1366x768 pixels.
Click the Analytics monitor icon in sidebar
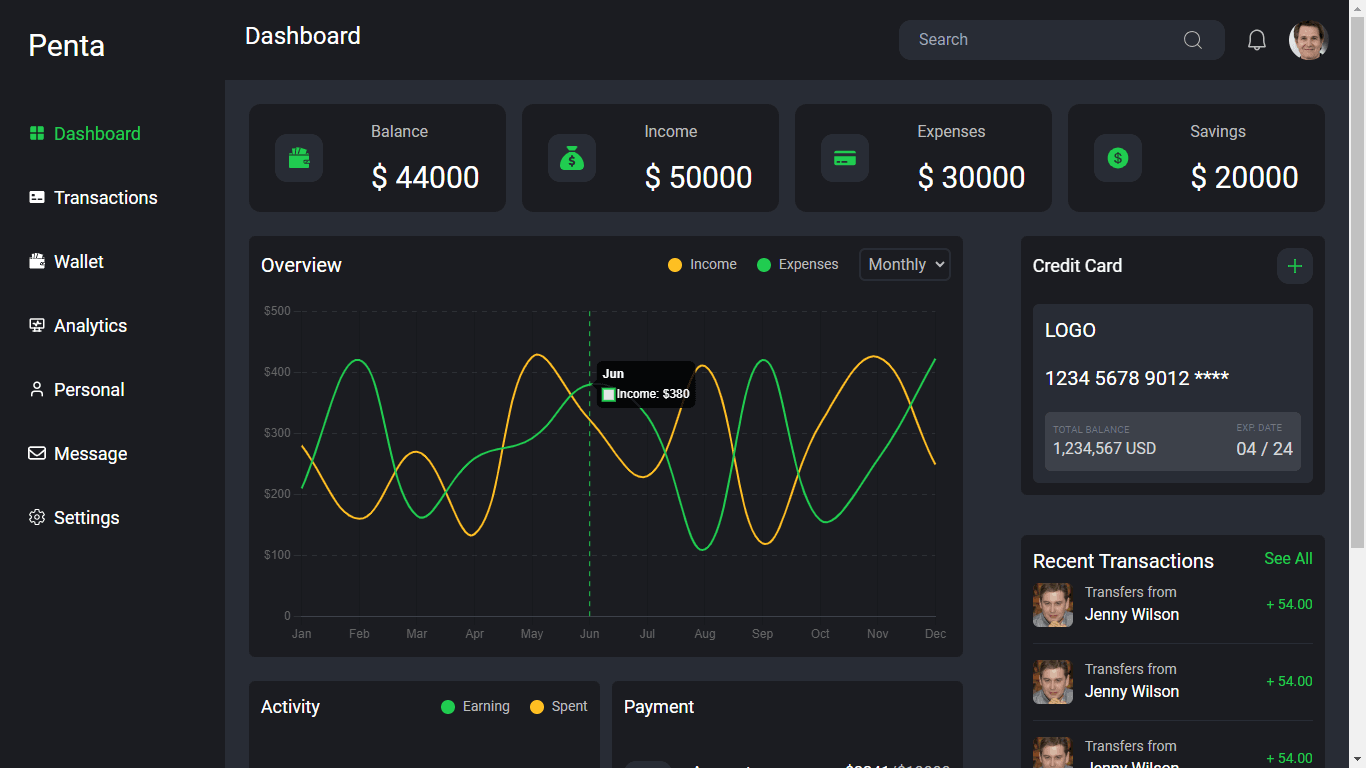37,325
